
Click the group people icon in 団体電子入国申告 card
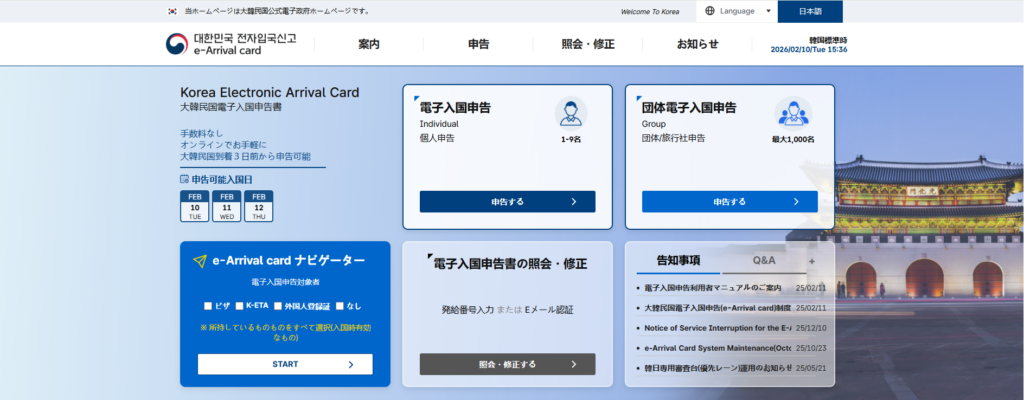coord(793,113)
